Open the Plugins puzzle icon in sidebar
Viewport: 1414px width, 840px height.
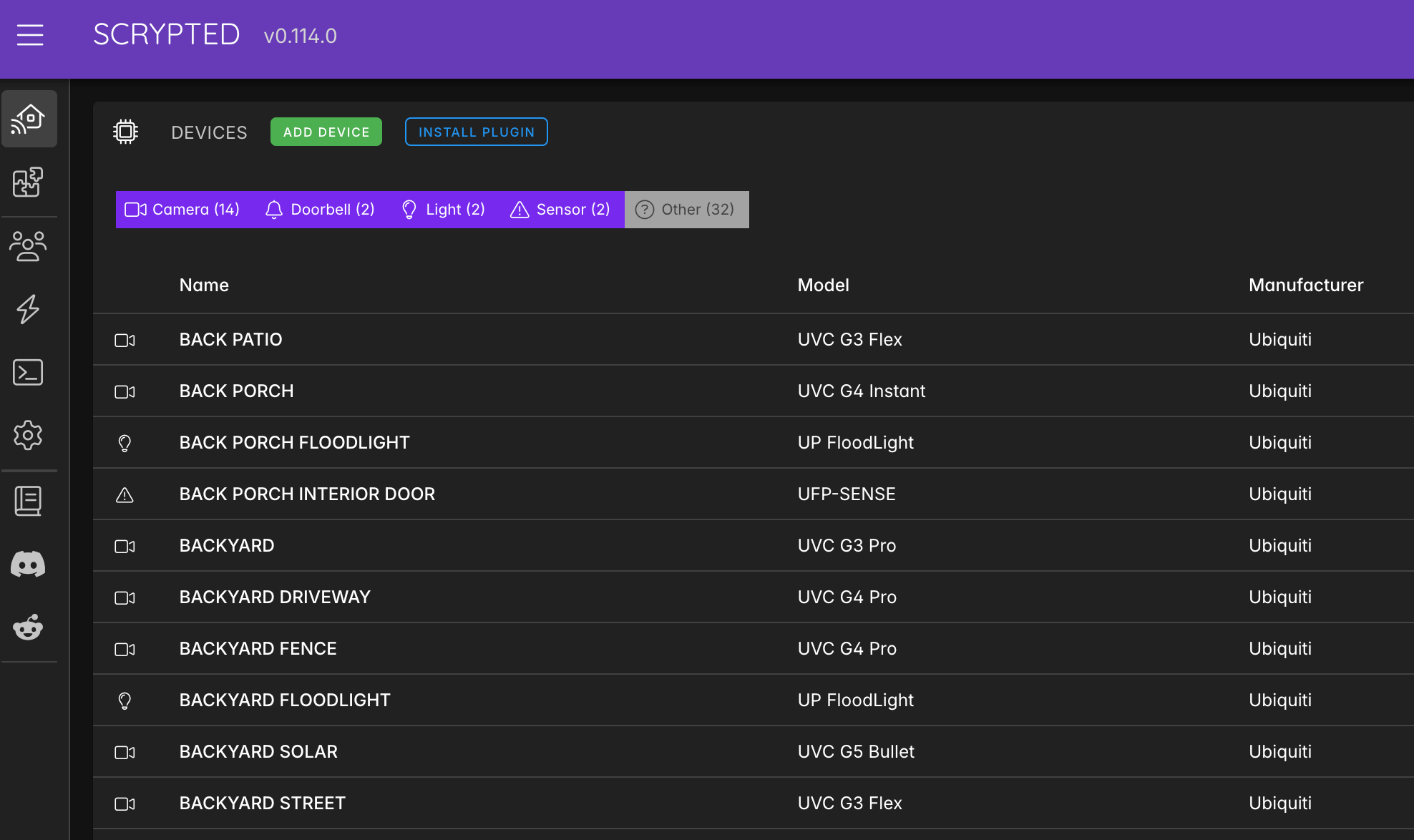[28, 182]
